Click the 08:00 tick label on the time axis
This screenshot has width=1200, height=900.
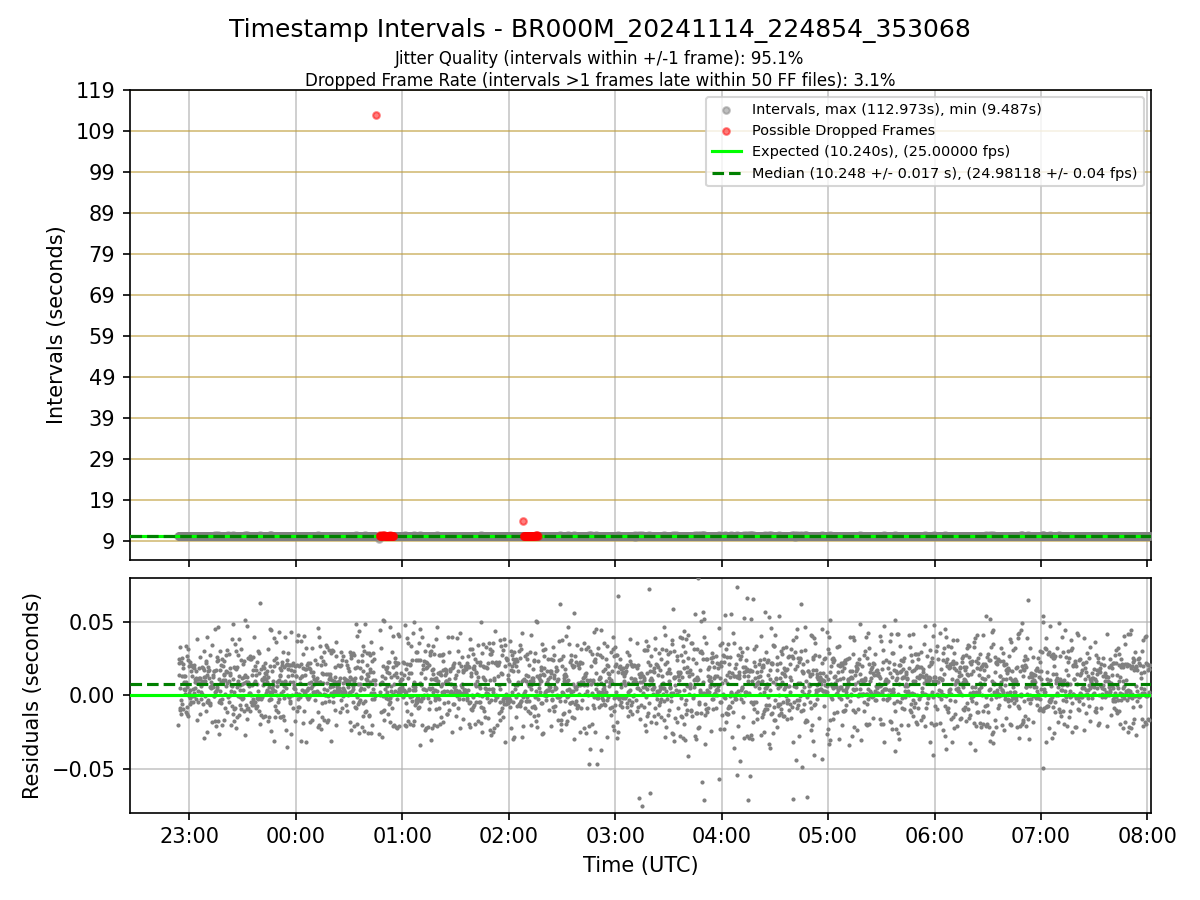click(x=1147, y=836)
